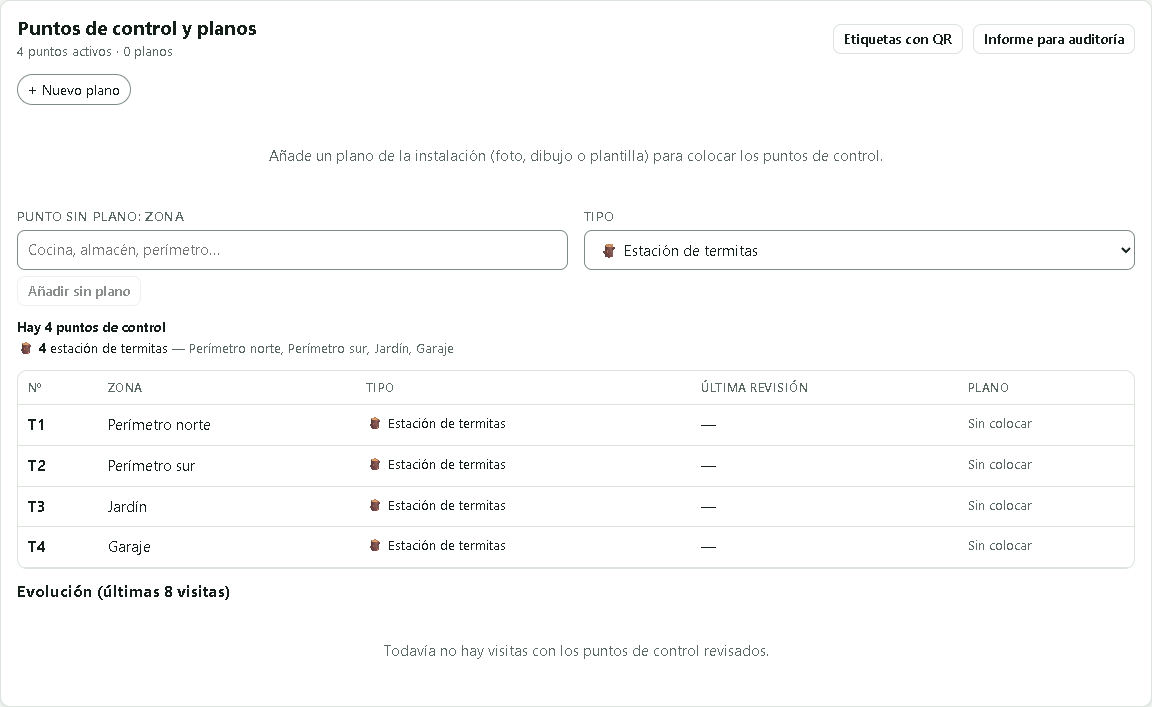Click Estación de termitas type in row T3

447,506
